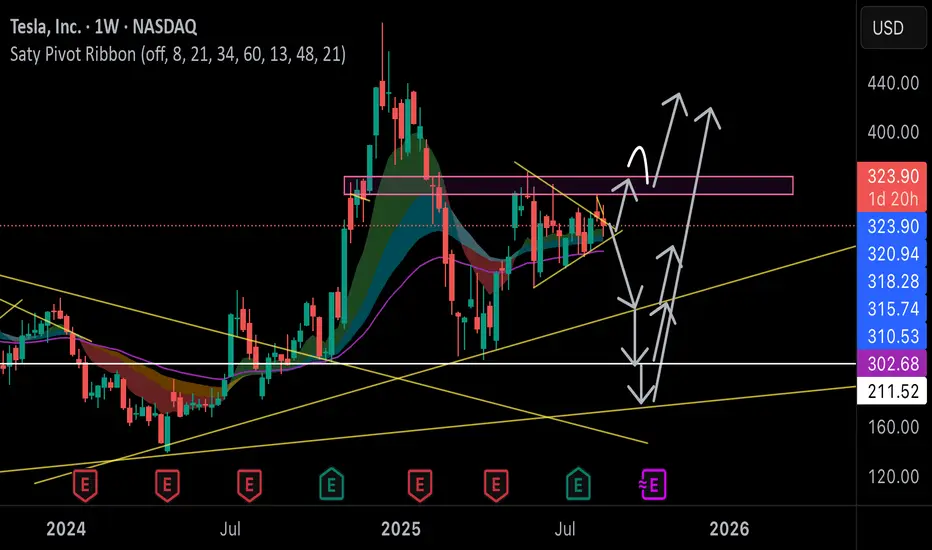Viewport: 932px width, 550px height.
Task: Click the 2026 label on the time axis
Action: click(x=729, y=529)
